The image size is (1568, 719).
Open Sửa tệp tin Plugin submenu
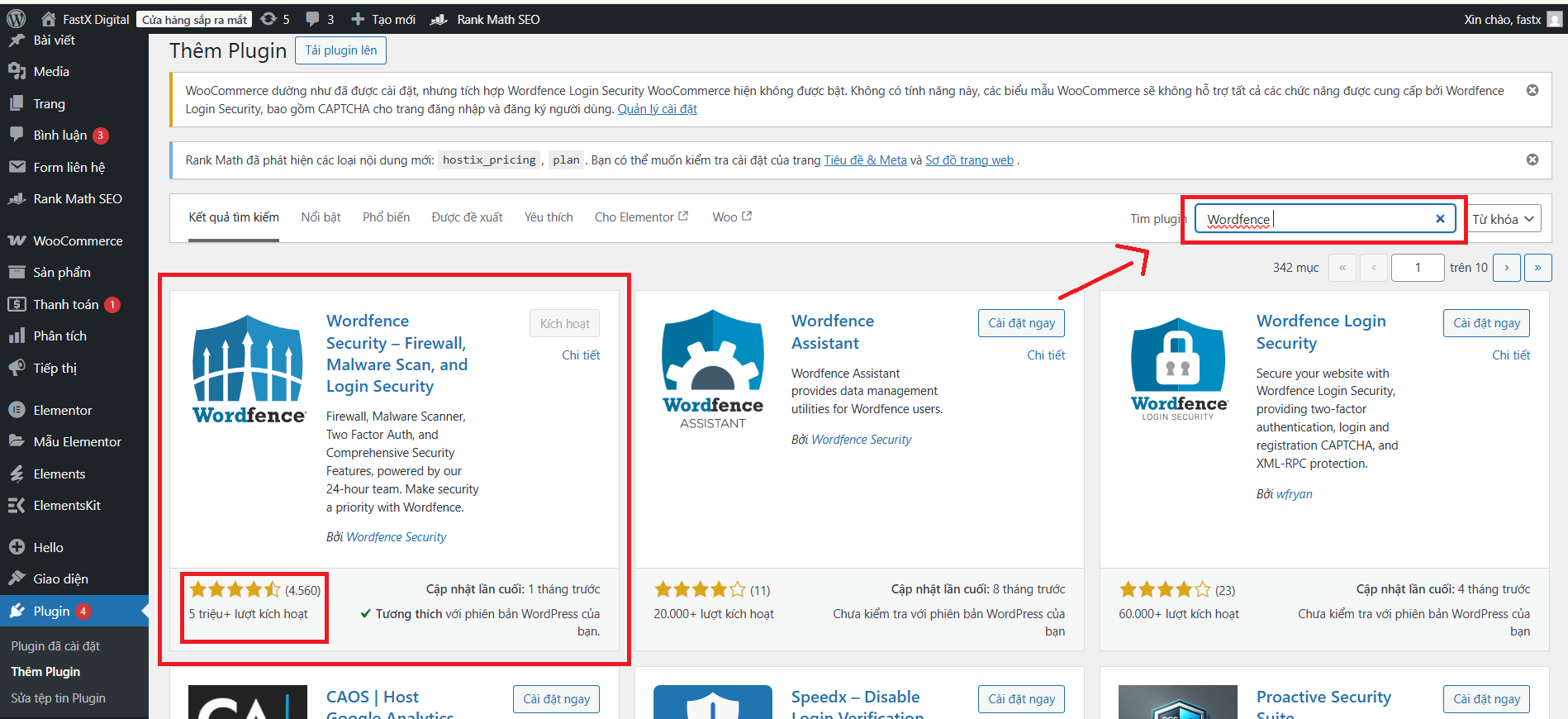tap(58, 698)
